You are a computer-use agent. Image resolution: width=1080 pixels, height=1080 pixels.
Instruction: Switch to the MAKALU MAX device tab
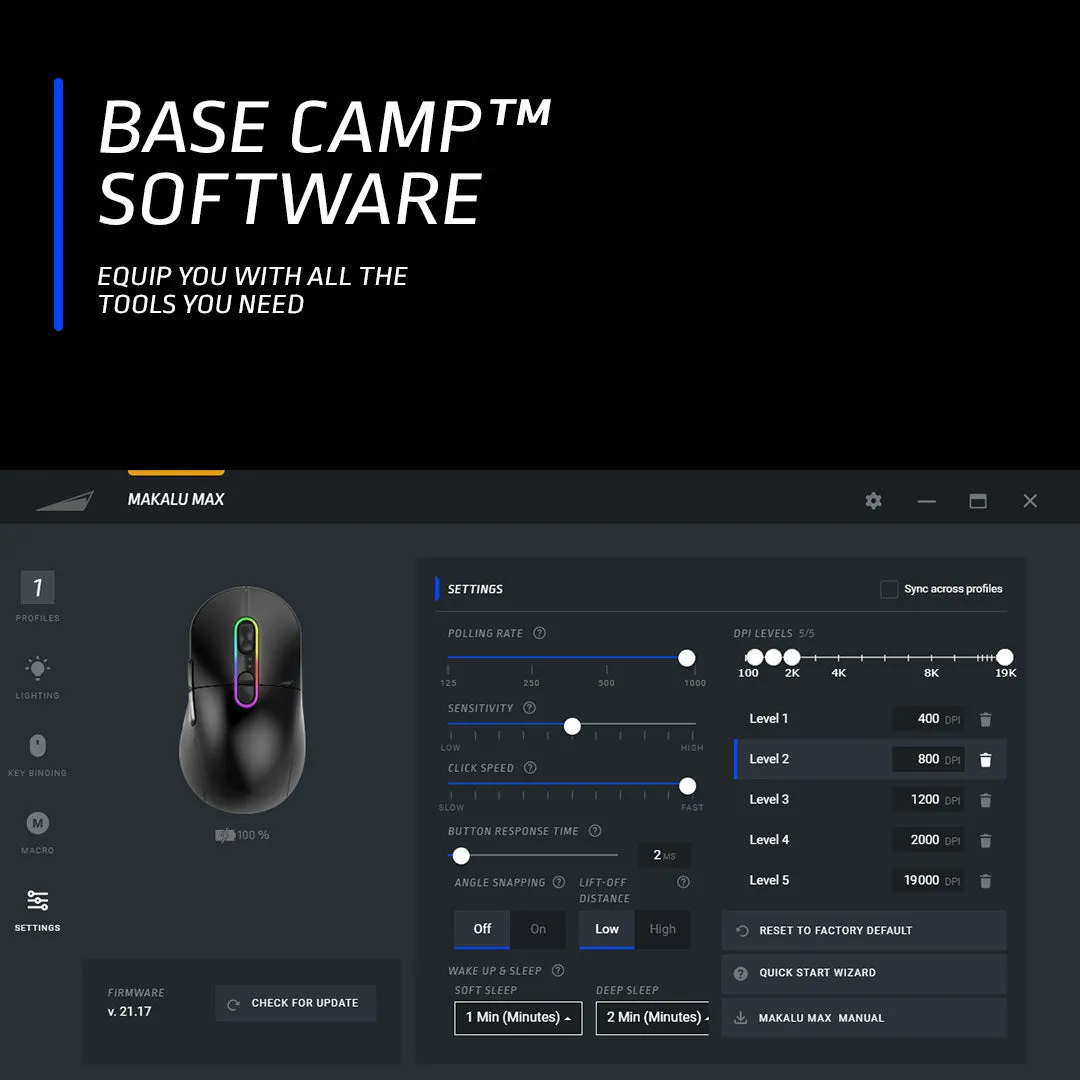tap(176, 499)
